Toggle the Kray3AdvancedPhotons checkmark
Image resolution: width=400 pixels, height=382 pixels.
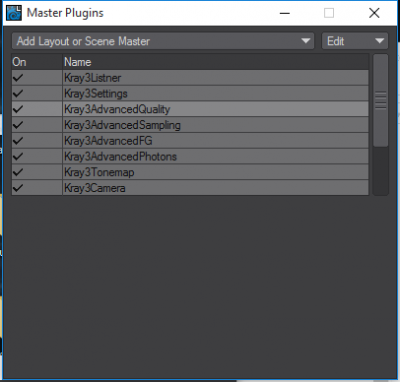coord(18,156)
